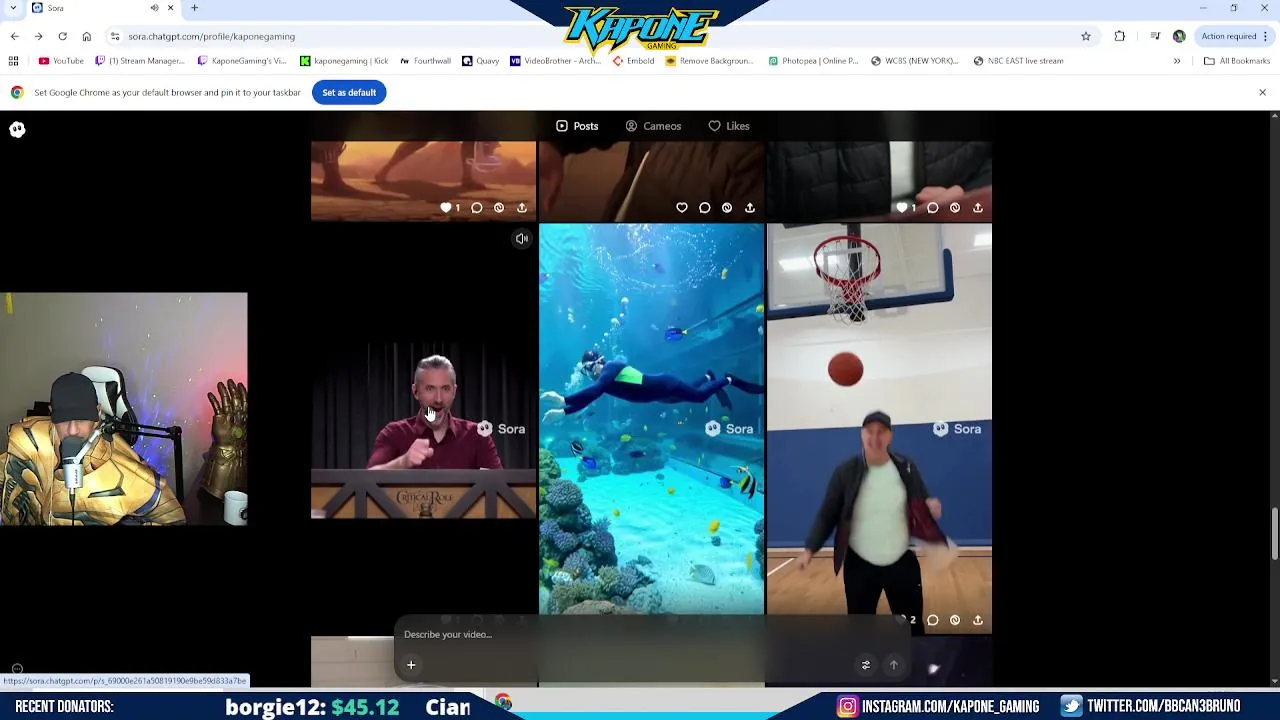Open the Stream Manager bookmark
1280x720 pixels.
click(139, 61)
